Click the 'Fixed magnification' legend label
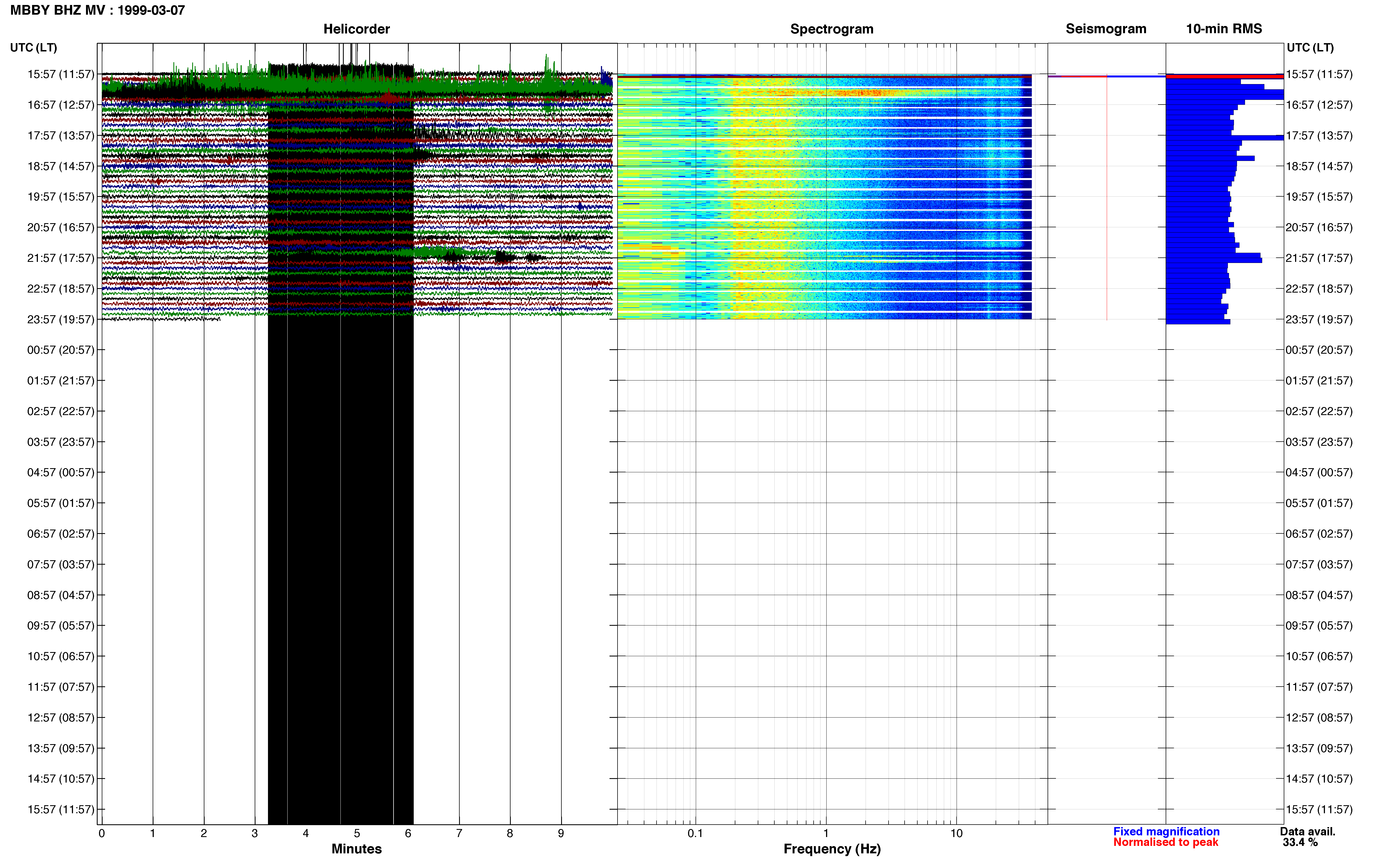 (1166, 832)
